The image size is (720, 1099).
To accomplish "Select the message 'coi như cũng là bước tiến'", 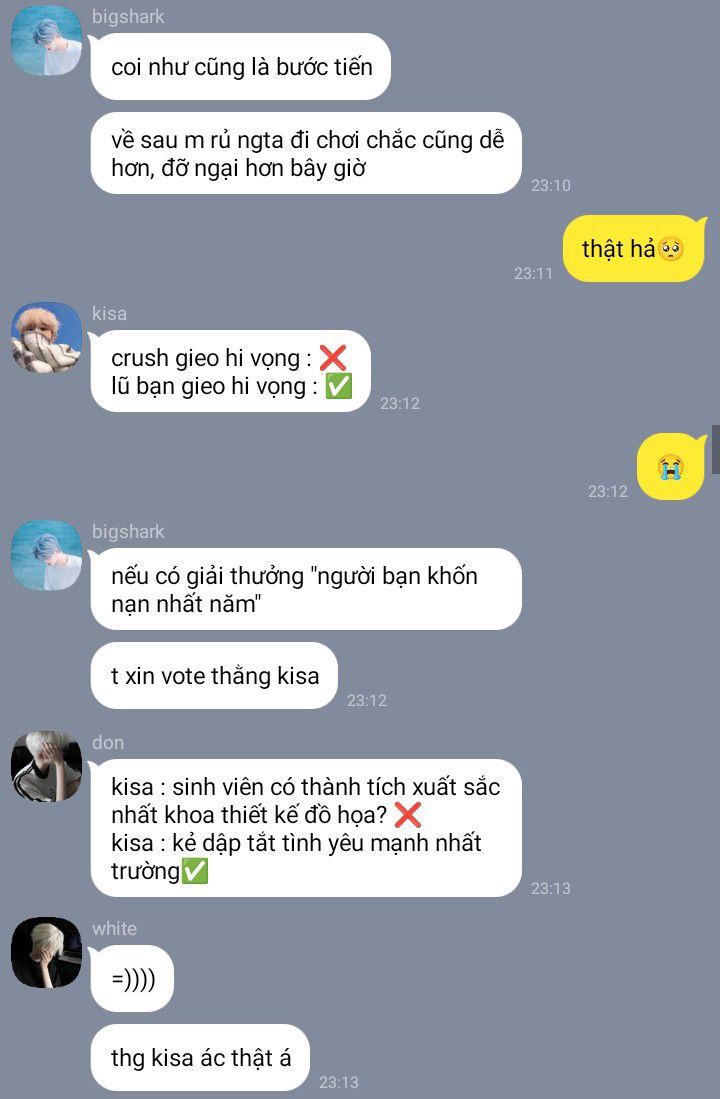I will [x=240, y=67].
